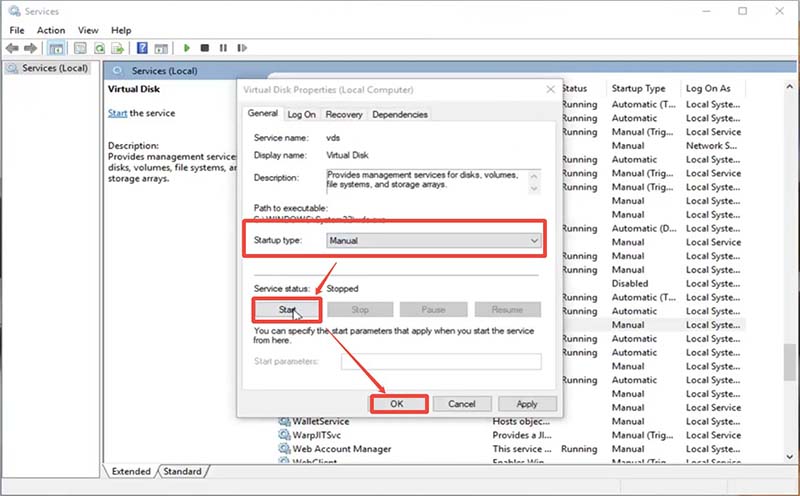Image resolution: width=800 pixels, height=496 pixels.
Task: Click the Back arrow in the toolbar
Action: [x=13, y=48]
